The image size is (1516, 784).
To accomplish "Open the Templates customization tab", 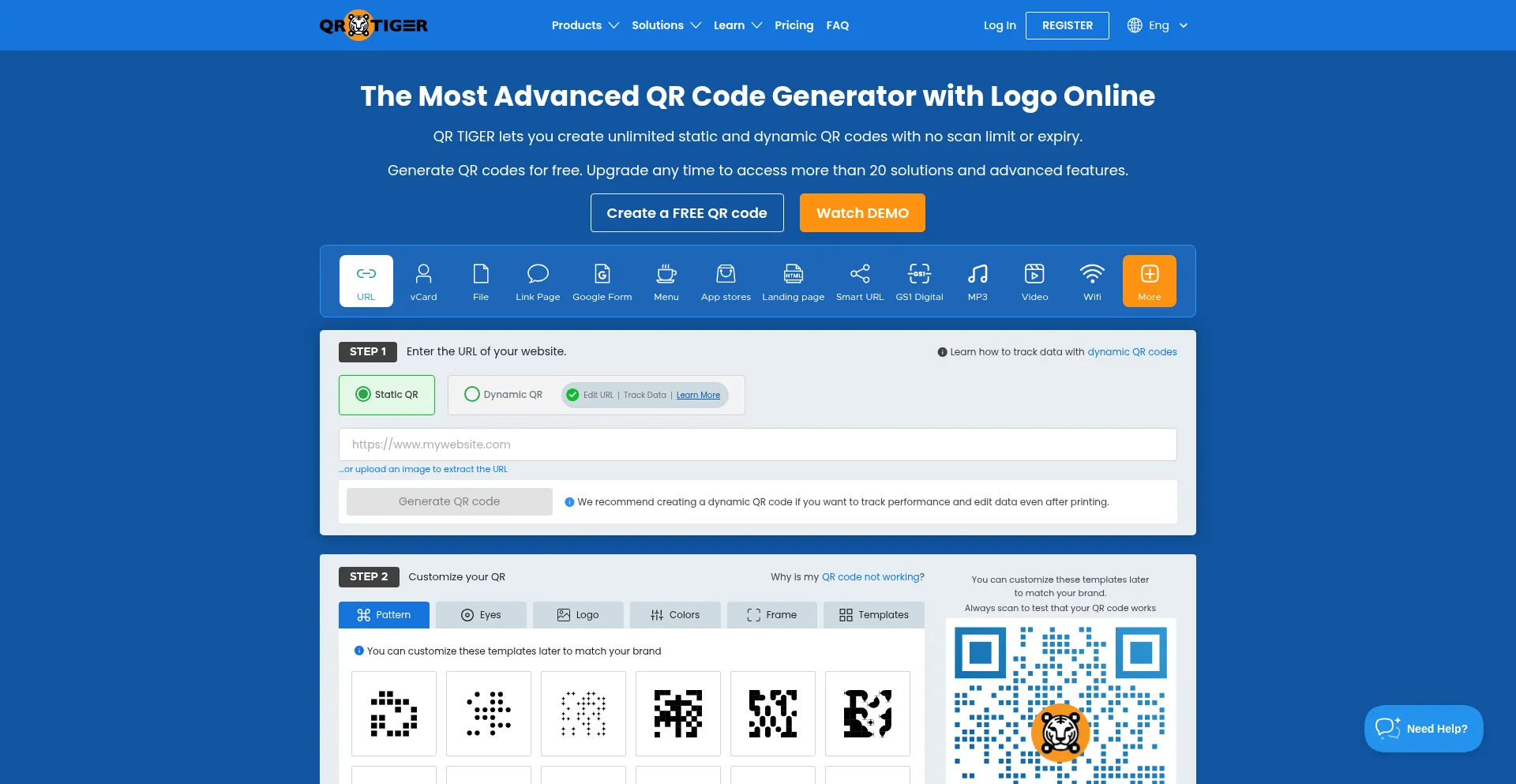I will [873, 615].
